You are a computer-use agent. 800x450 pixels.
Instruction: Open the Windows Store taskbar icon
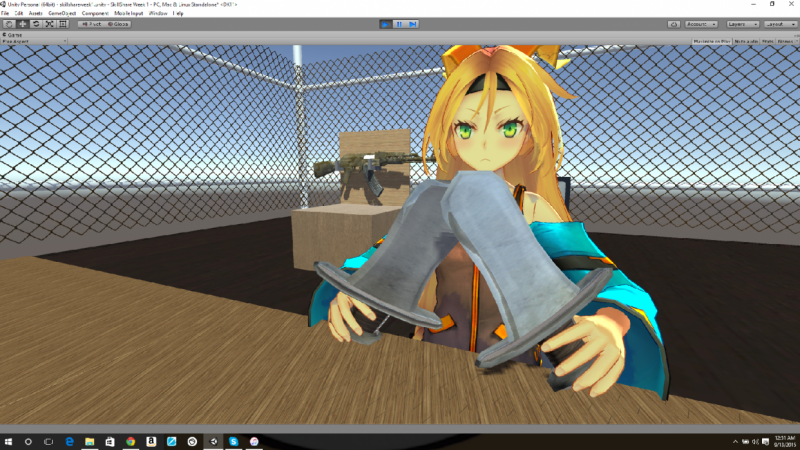pyautogui.click(x=110, y=442)
